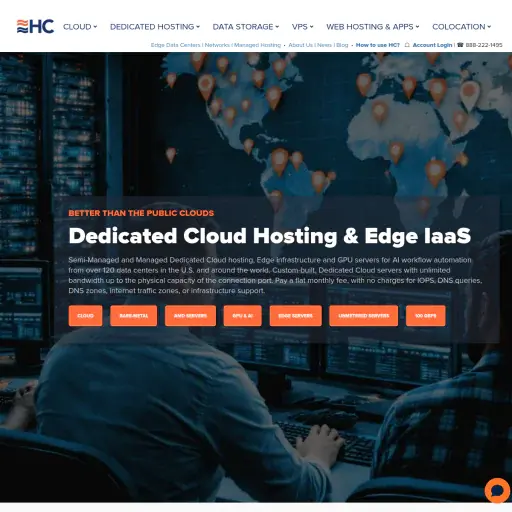Click the HC logo to go home
This screenshot has width=512, height=512.
click(x=35, y=26)
